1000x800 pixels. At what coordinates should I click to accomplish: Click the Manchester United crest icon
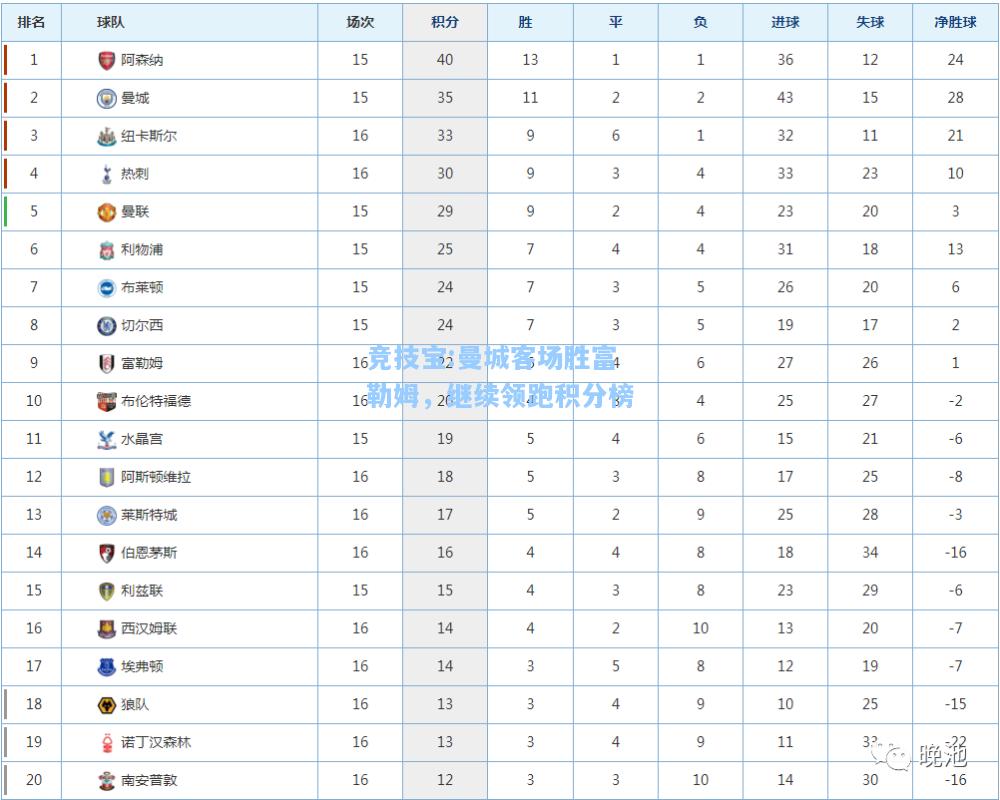(107, 212)
